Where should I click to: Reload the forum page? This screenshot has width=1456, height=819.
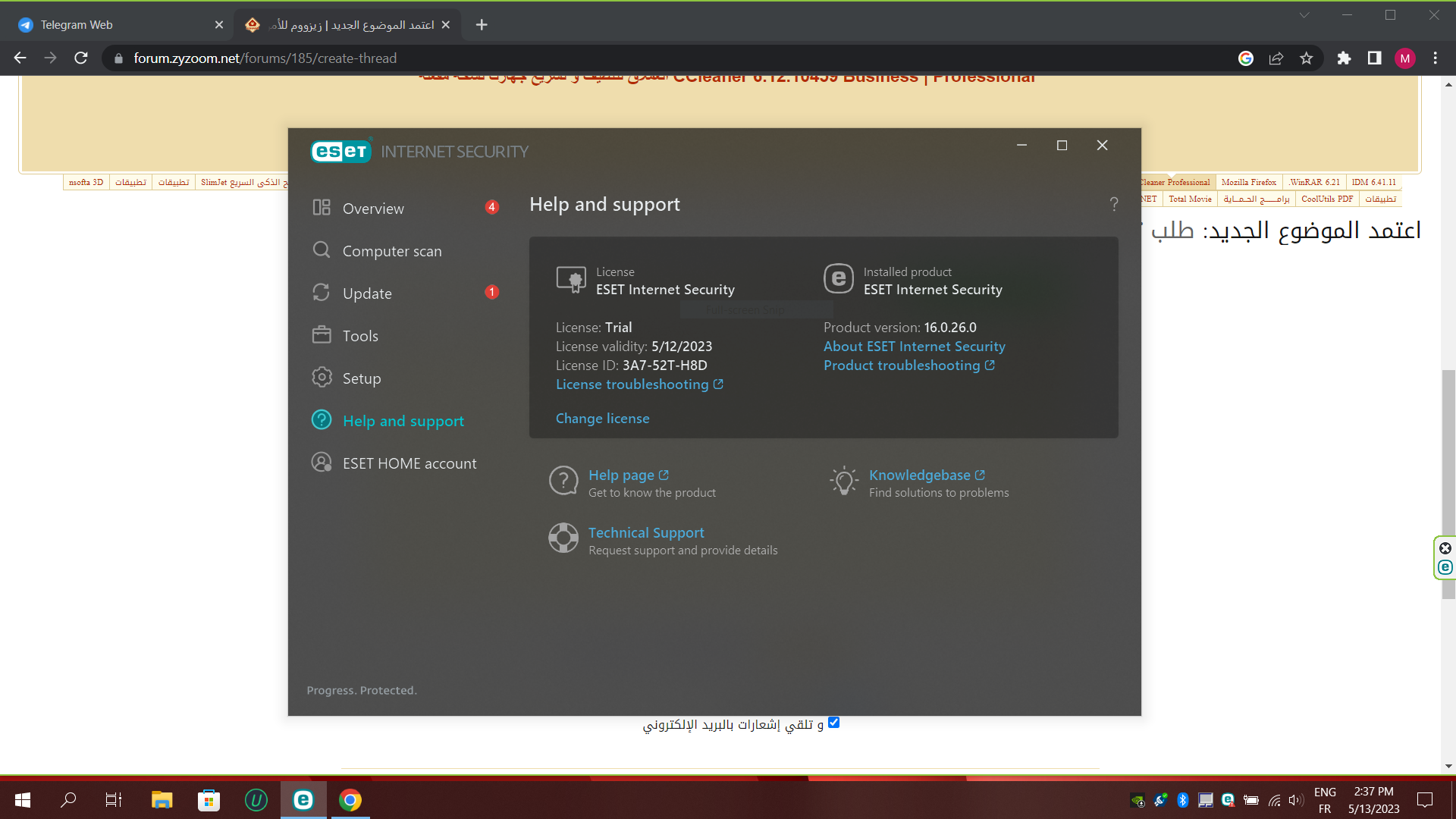(x=81, y=58)
